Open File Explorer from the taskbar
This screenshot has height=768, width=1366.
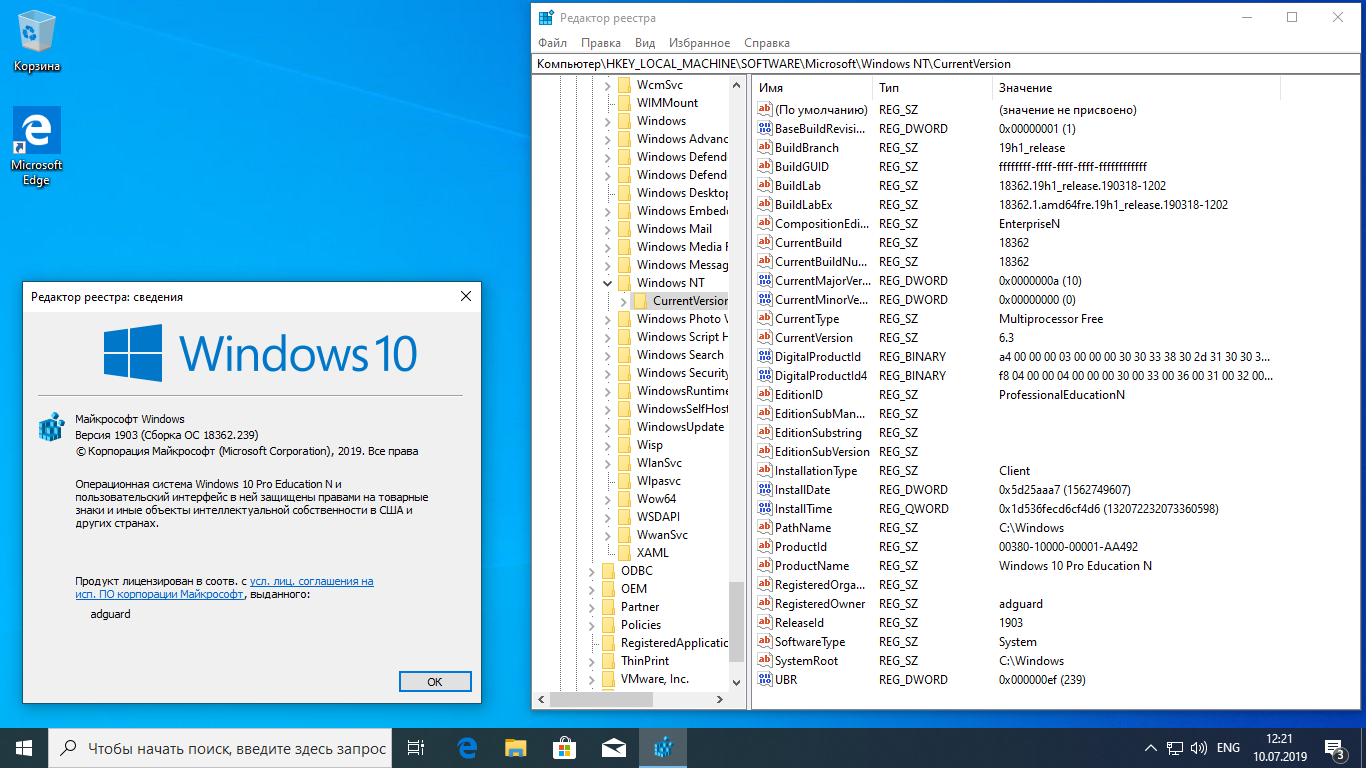pos(515,748)
